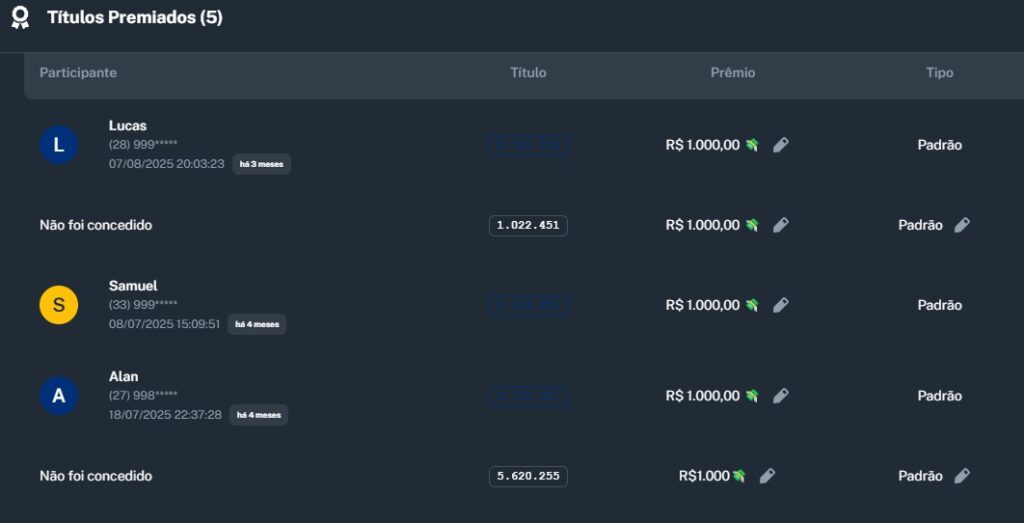Viewport: 1024px width, 523px height.
Task: Click the Participante column header
Action: (x=78, y=73)
